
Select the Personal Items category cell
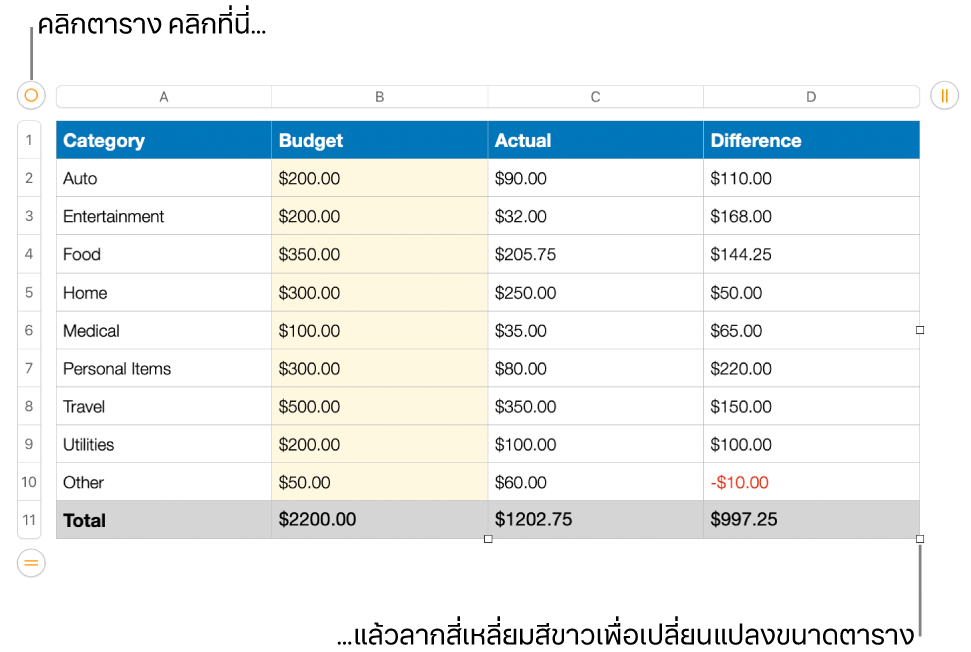164,369
